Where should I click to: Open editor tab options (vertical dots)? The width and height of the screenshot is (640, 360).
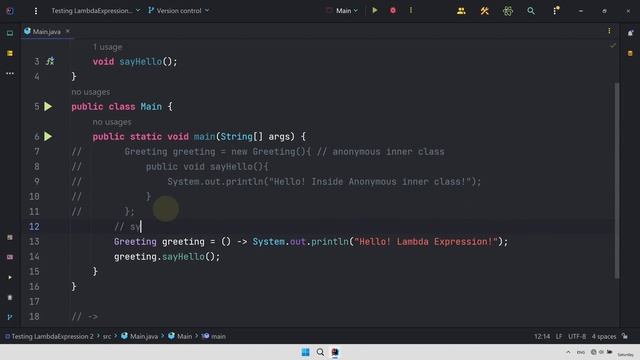coord(609,31)
